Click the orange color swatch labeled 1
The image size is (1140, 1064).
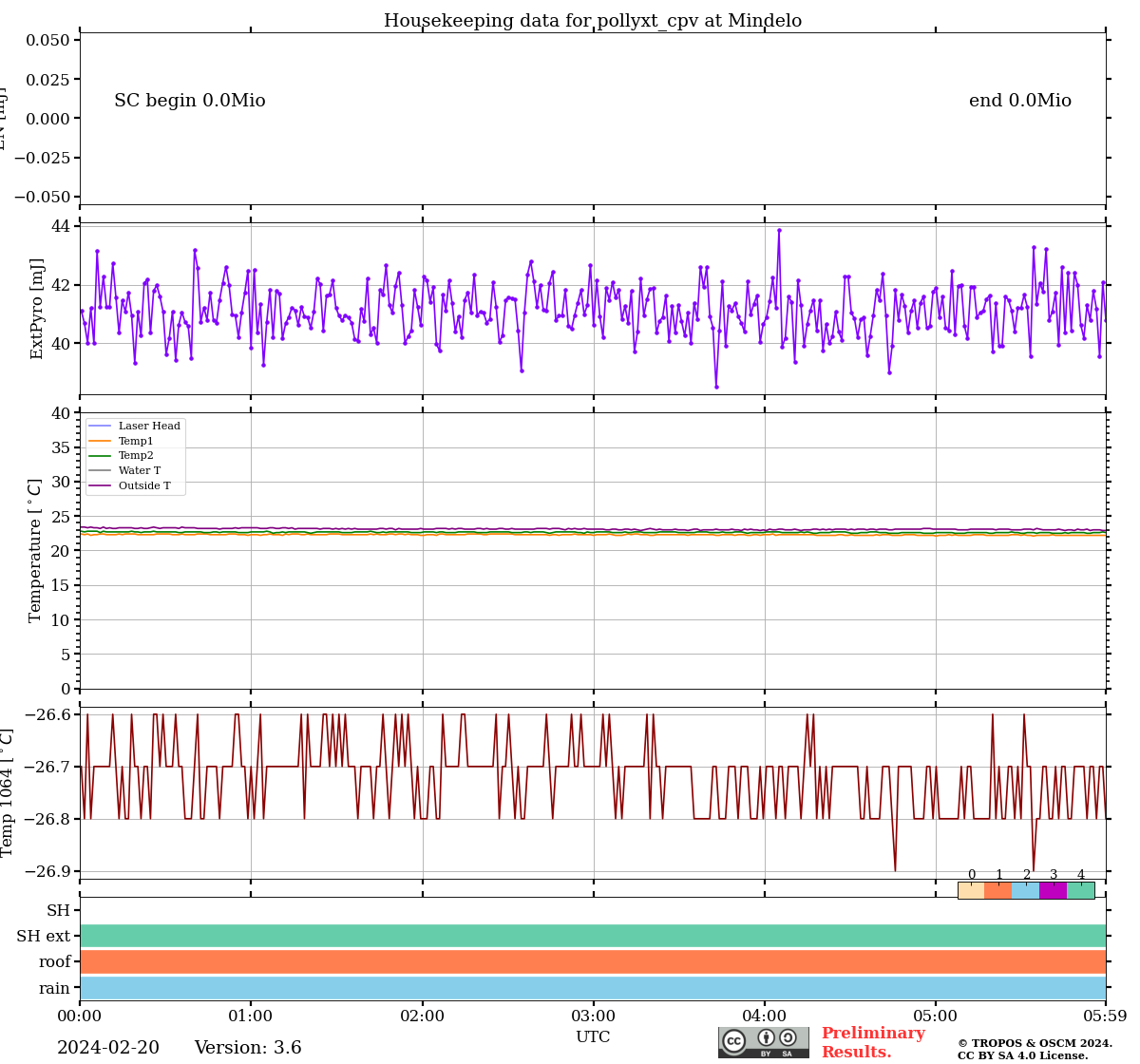click(998, 890)
